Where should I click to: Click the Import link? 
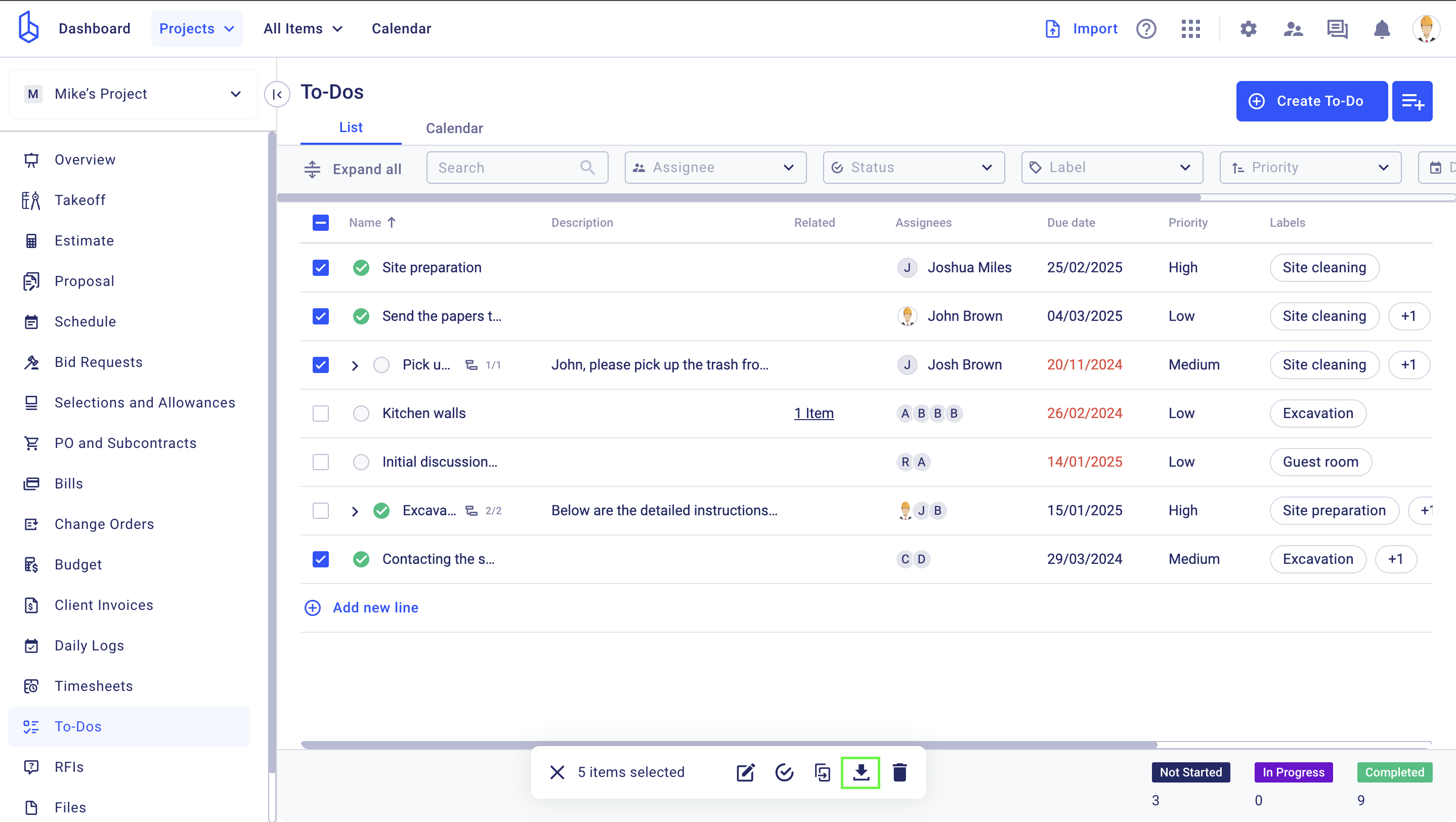pyautogui.click(x=1081, y=28)
